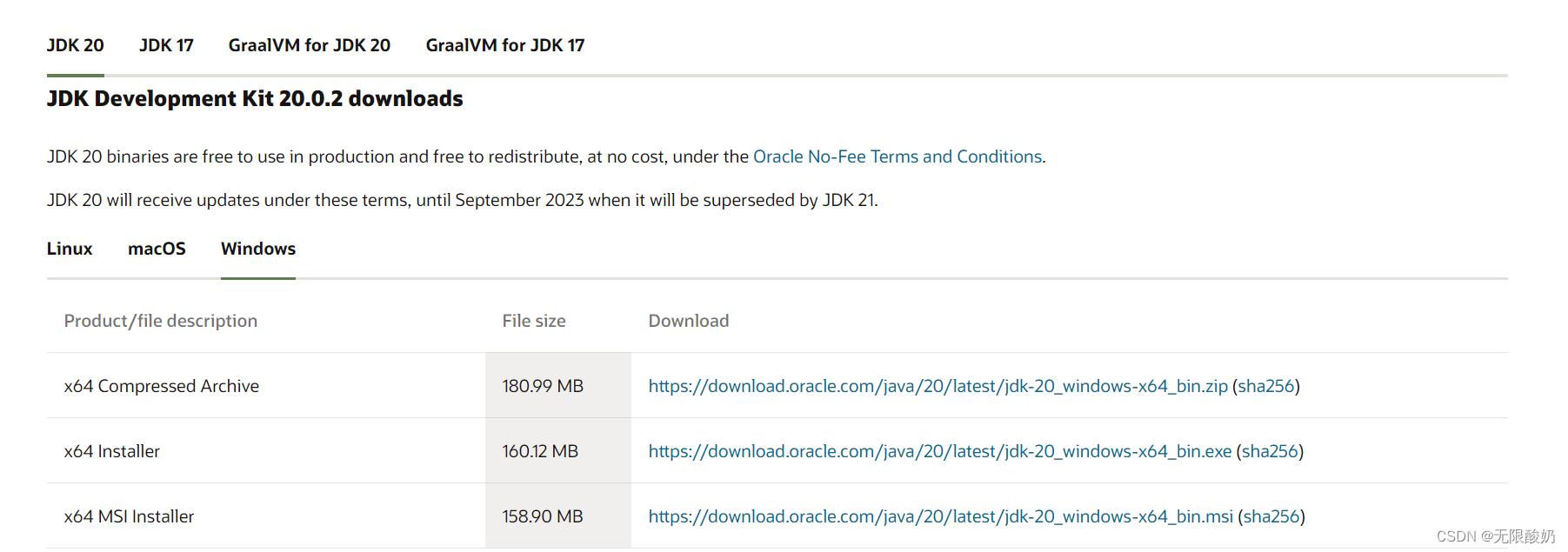Open sha256 checksum for the zip archive
Image resolution: width=1568 pixels, height=552 pixels.
tap(1266, 386)
